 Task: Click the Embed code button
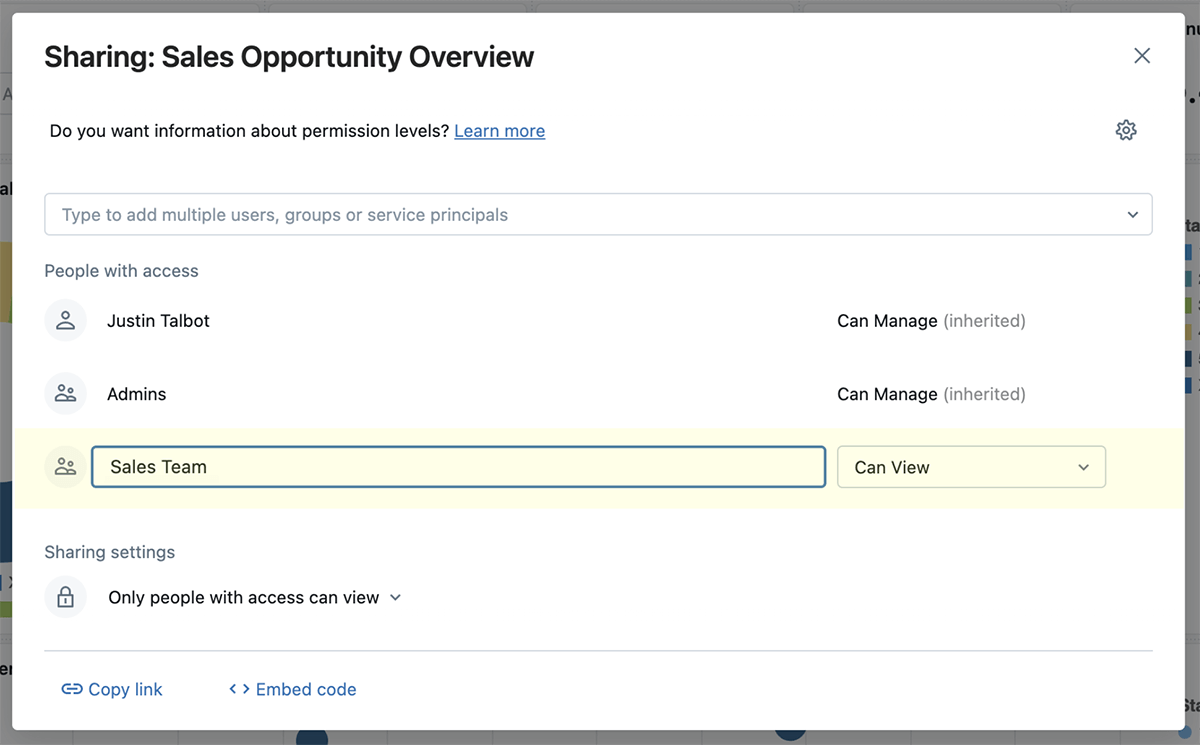[306, 690]
